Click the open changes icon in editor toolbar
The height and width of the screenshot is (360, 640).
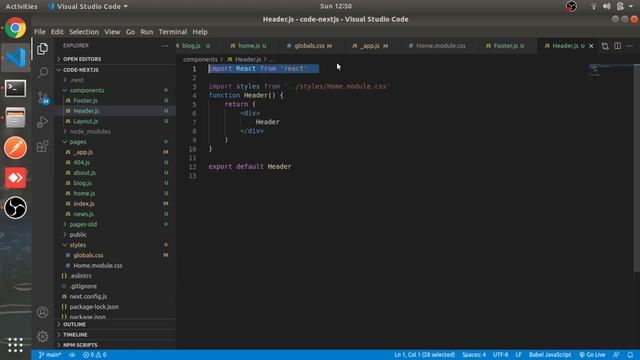[605, 46]
